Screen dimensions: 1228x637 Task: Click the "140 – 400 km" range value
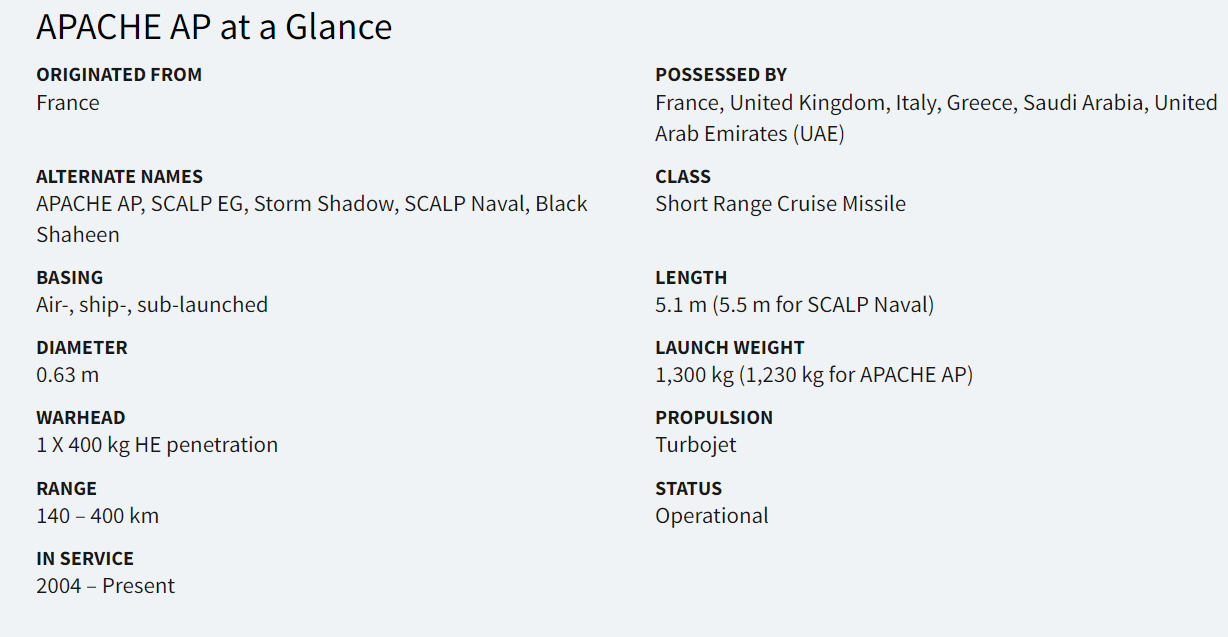(x=98, y=516)
